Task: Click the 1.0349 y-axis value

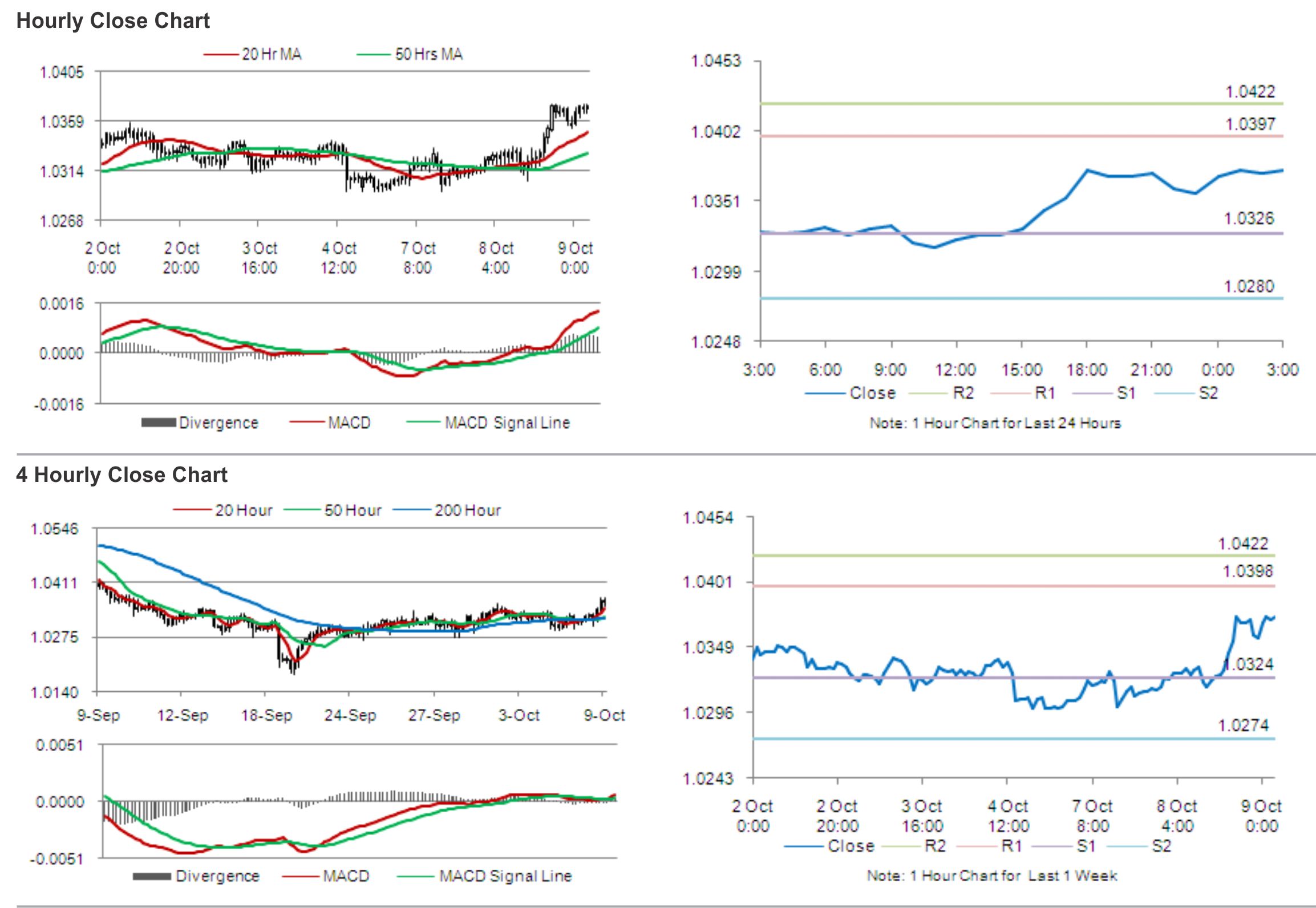Action: click(708, 647)
